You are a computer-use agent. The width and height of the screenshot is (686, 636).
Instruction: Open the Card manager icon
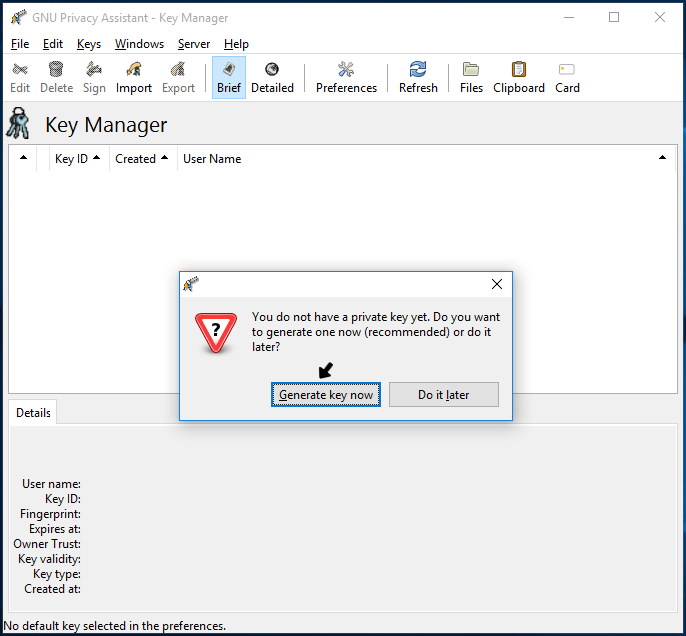click(567, 77)
